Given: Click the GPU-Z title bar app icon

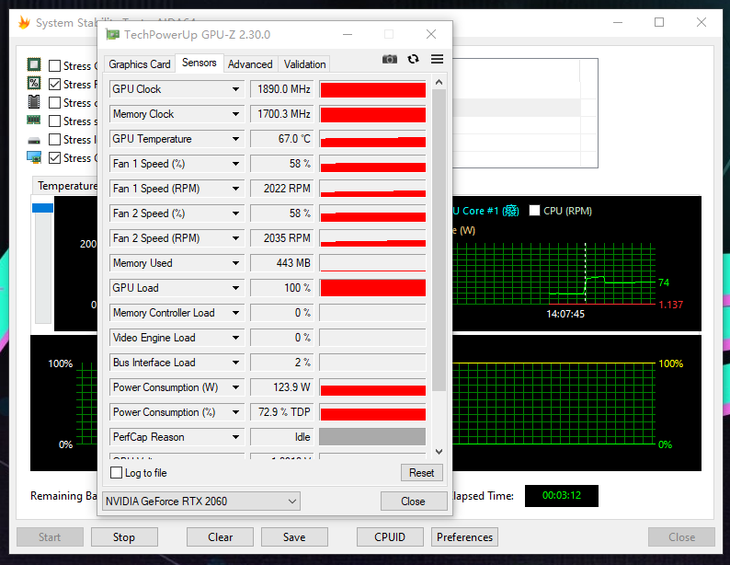Looking at the screenshot, I should (112, 35).
